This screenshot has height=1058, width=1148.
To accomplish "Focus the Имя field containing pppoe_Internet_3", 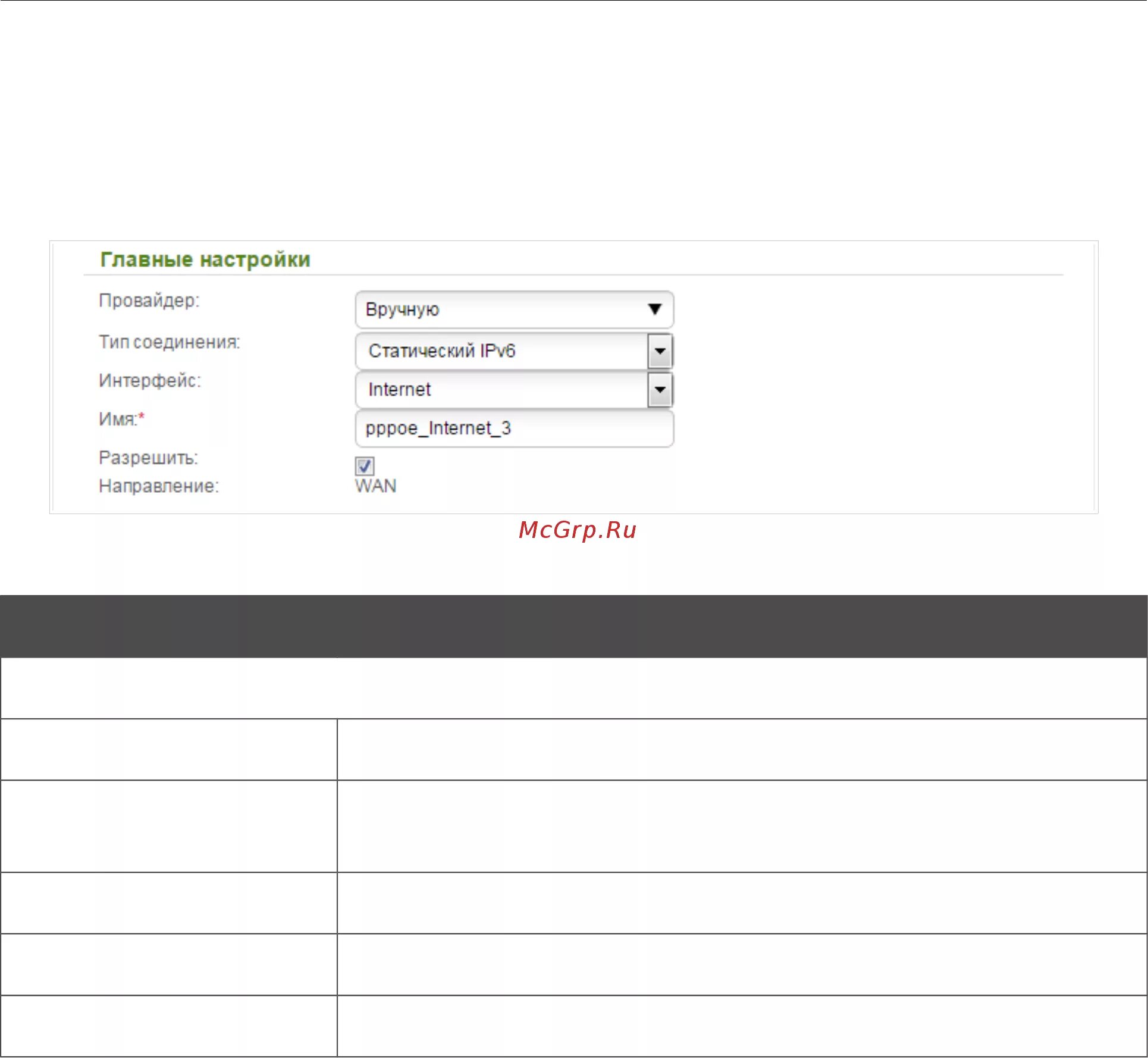I will (x=514, y=428).
